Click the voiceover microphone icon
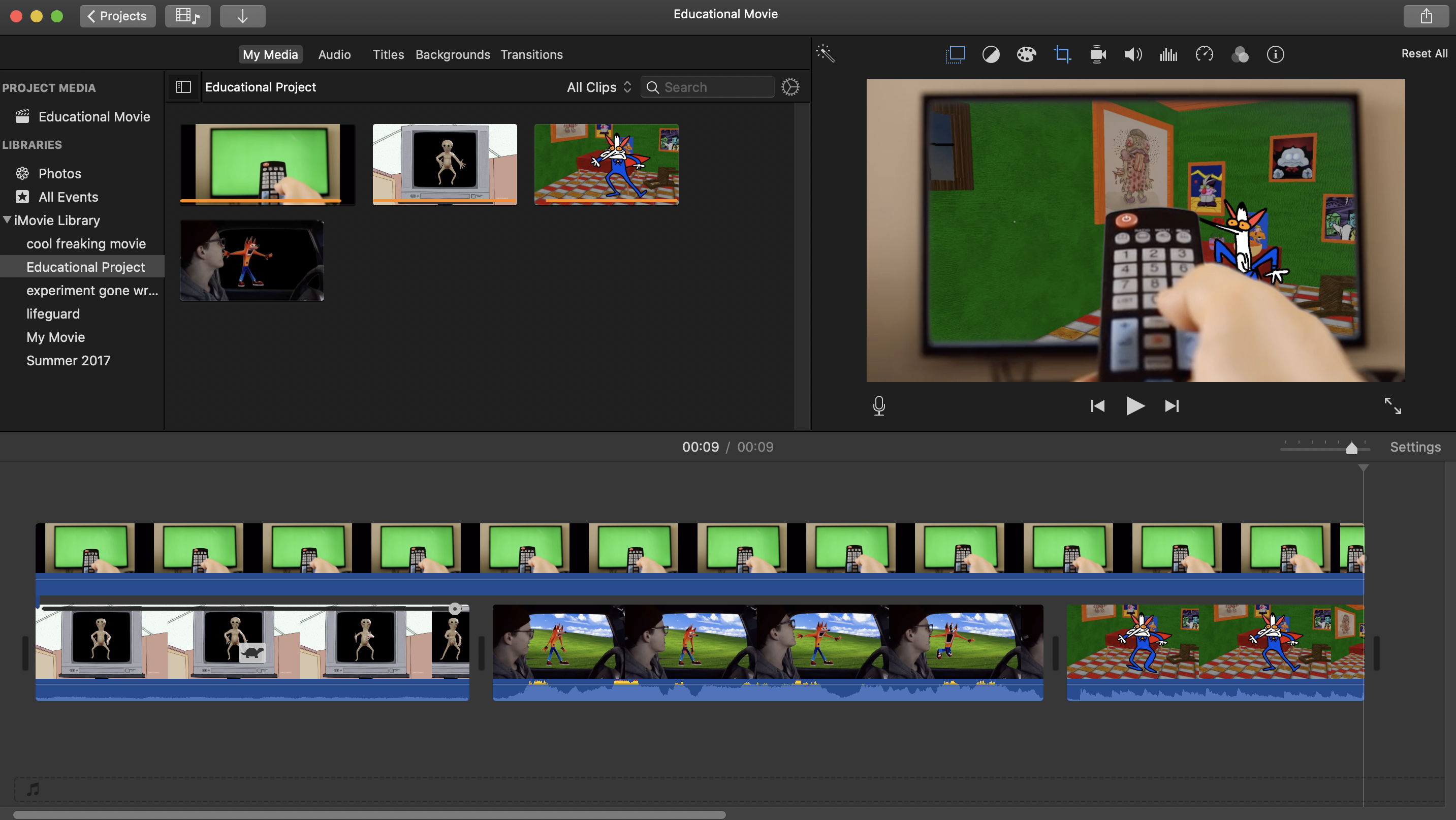The height and width of the screenshot is (820, 1456). [x=879, y=406]
